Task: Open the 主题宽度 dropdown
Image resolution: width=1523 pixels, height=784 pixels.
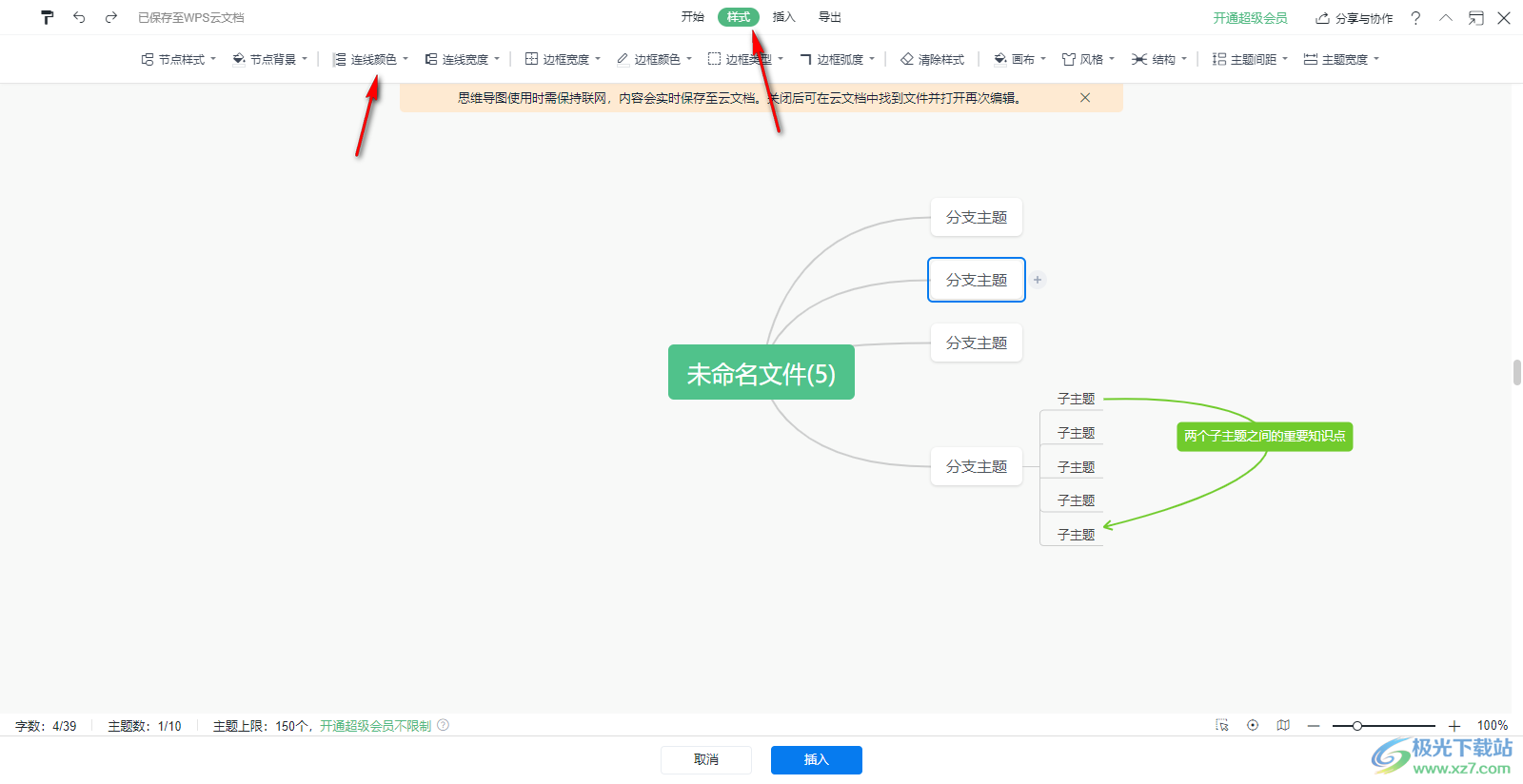Action: (x=1342, y=59)
